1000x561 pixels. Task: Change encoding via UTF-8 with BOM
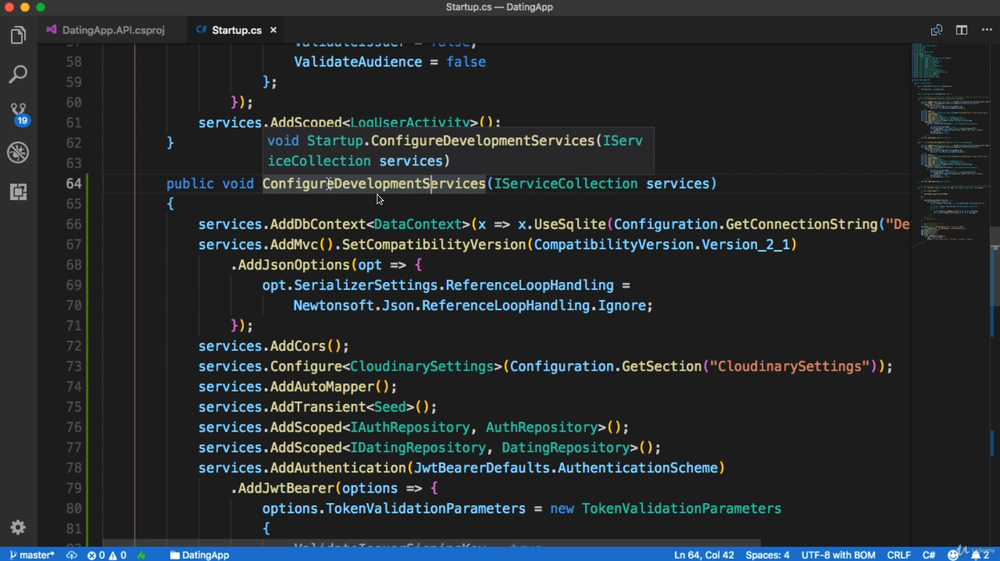click(838, 555)
